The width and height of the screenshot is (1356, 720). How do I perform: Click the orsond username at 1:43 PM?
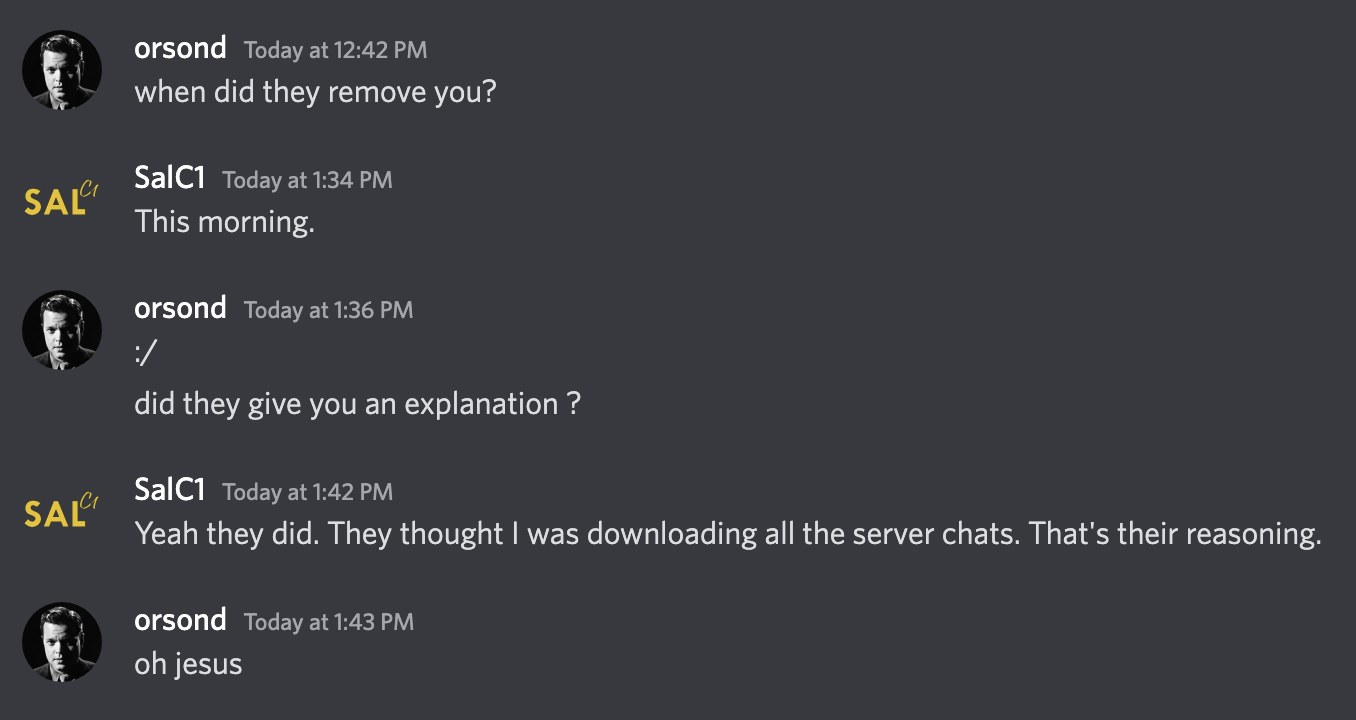click(180, 620)
